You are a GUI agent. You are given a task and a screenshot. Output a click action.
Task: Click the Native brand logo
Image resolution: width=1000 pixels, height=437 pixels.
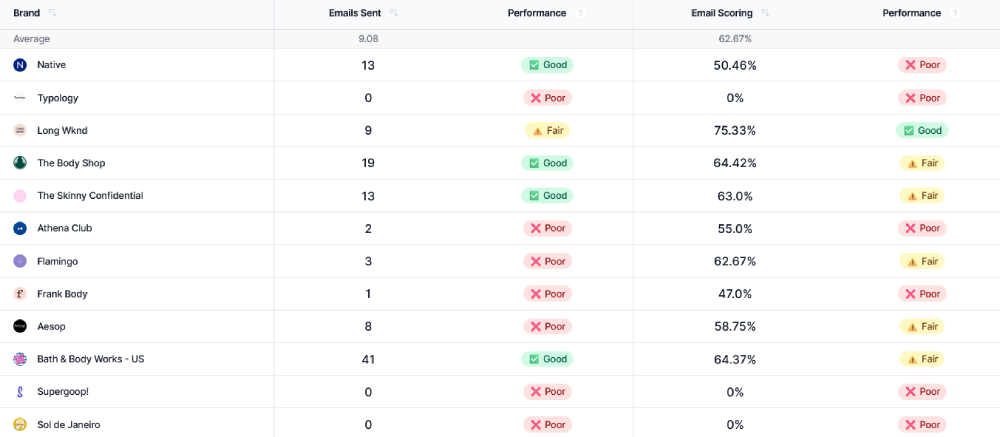[x=20, y=64]
